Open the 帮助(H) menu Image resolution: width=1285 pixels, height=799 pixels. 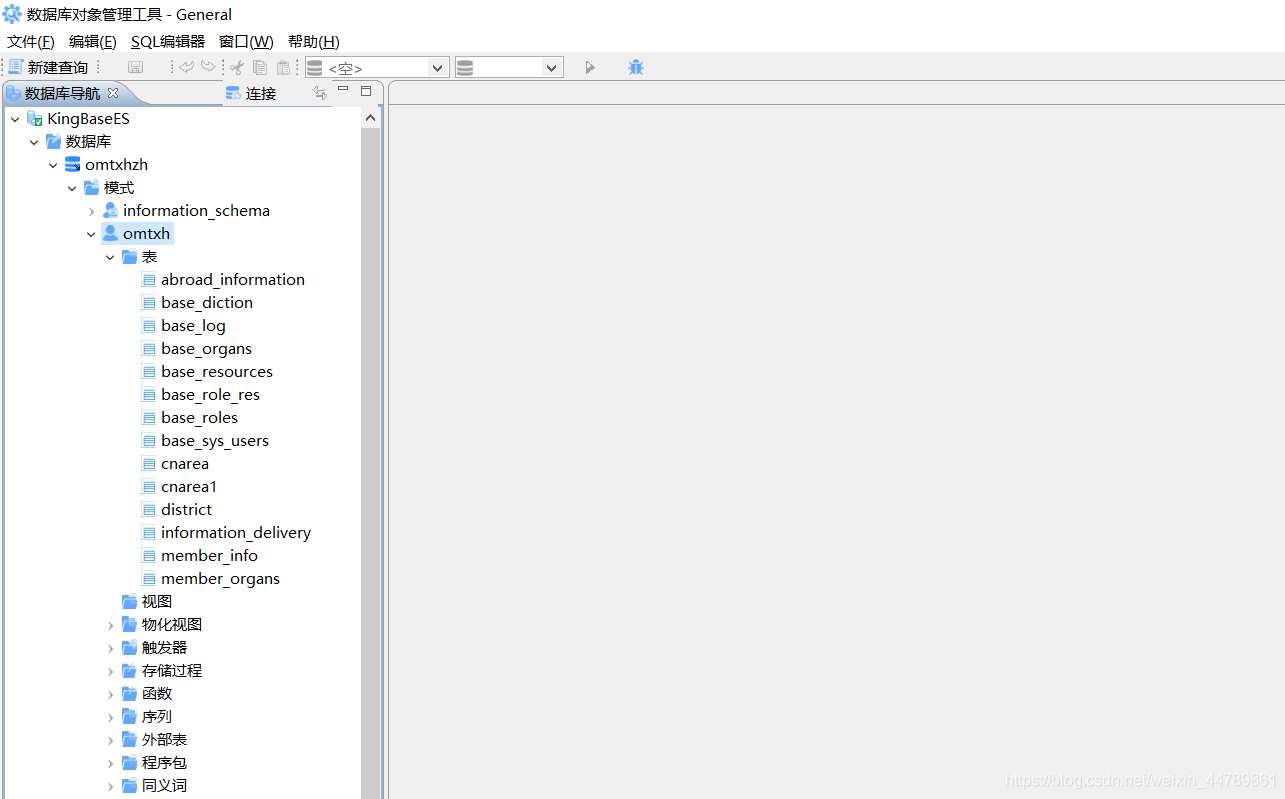click(x=314, y=41)
